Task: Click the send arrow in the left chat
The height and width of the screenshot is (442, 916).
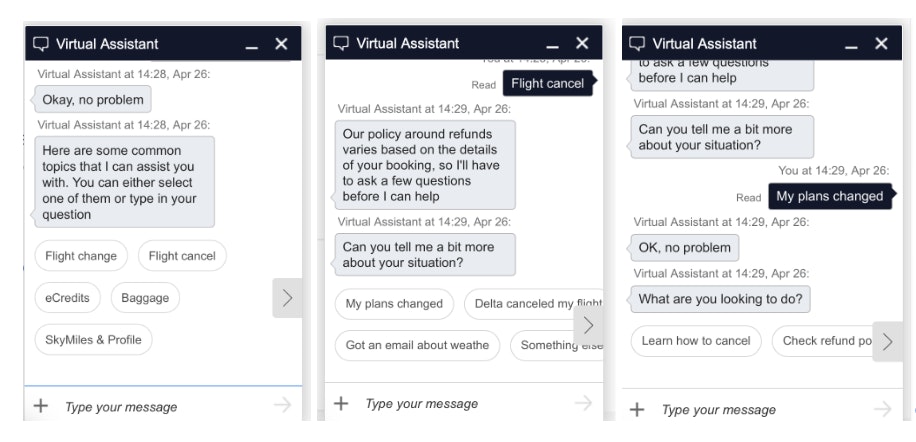Action: coord(282,405)
